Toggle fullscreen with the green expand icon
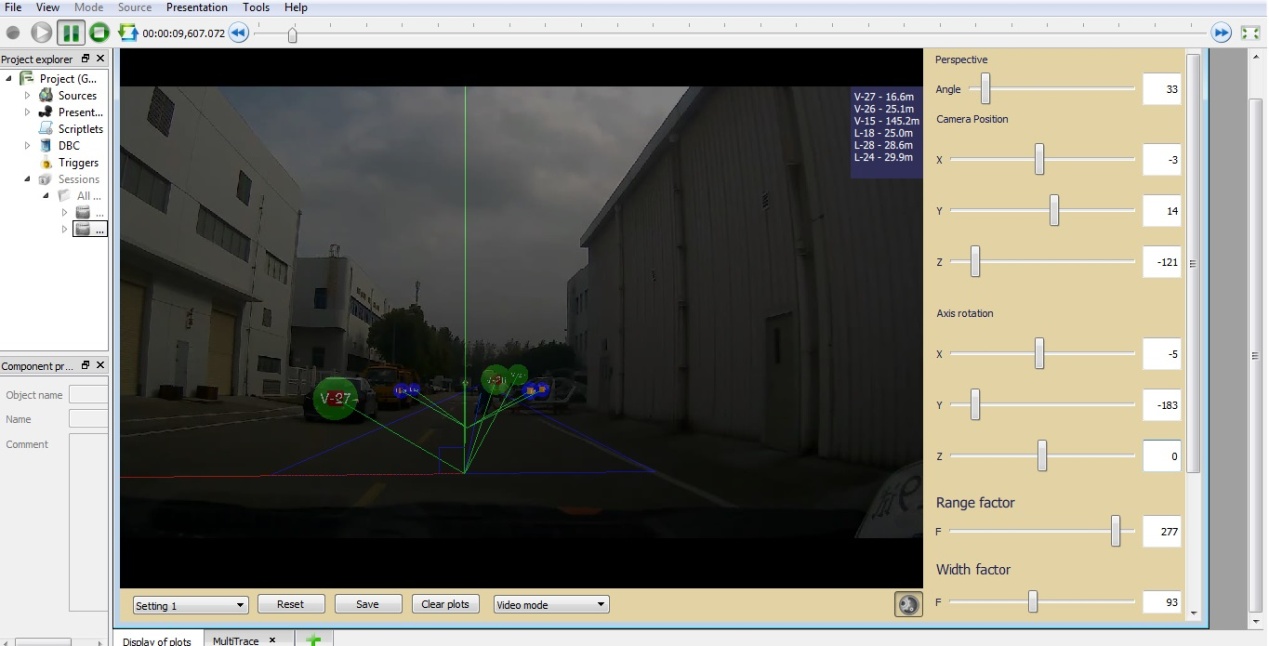This screenshot has height=646, width=1269. [1250, 33]
